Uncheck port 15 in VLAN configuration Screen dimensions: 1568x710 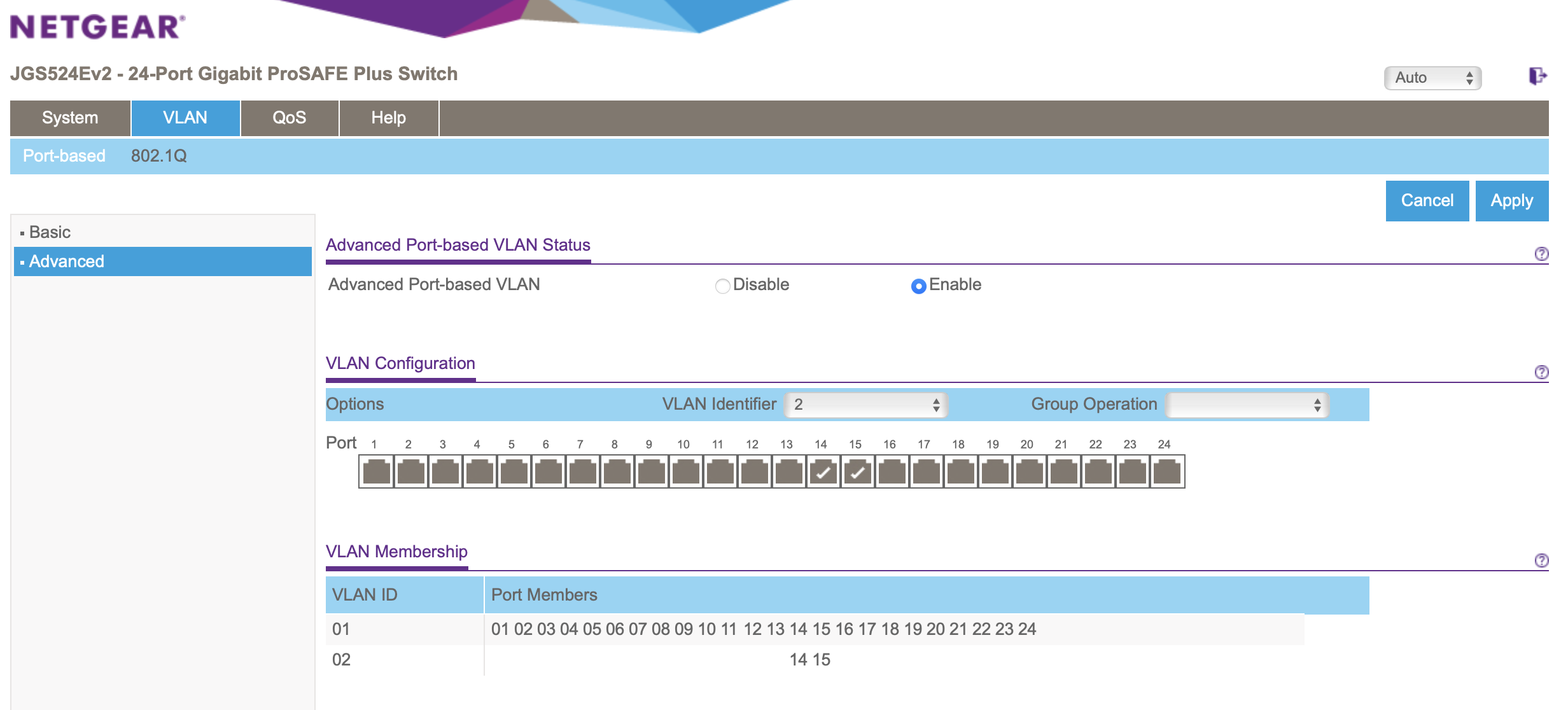click(x=858, y=472)
